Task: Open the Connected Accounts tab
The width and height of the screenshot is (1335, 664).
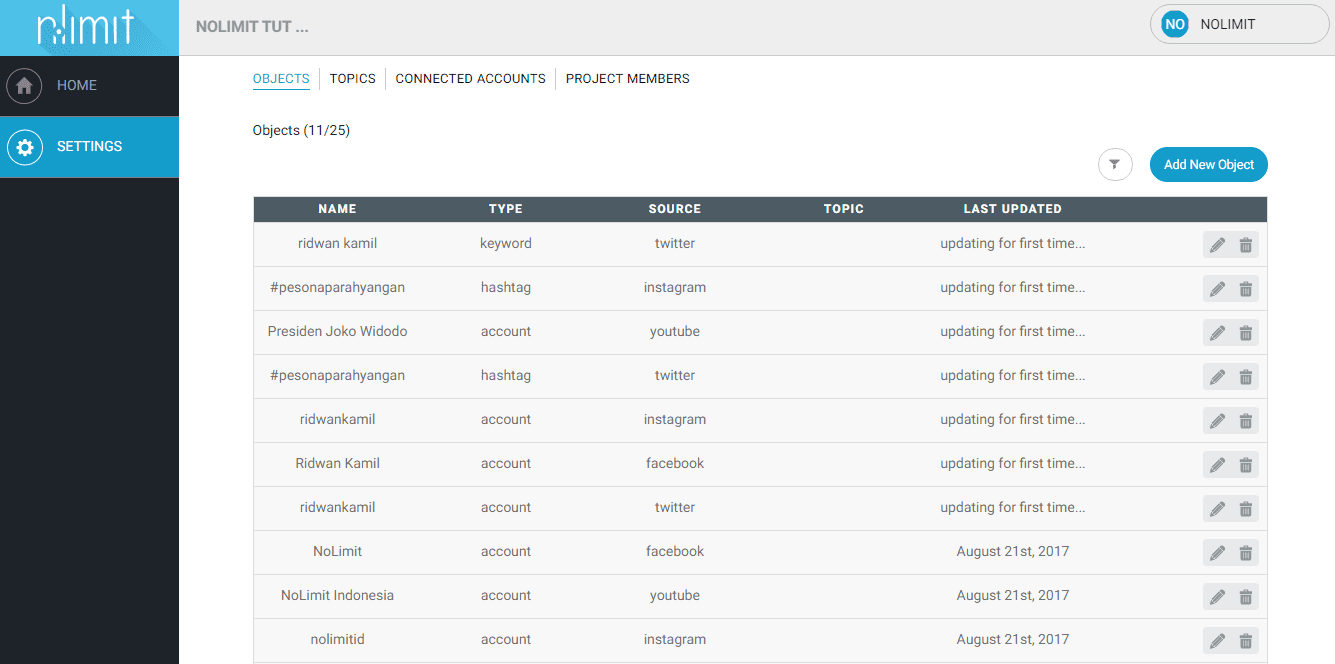Action: [470, 79]
